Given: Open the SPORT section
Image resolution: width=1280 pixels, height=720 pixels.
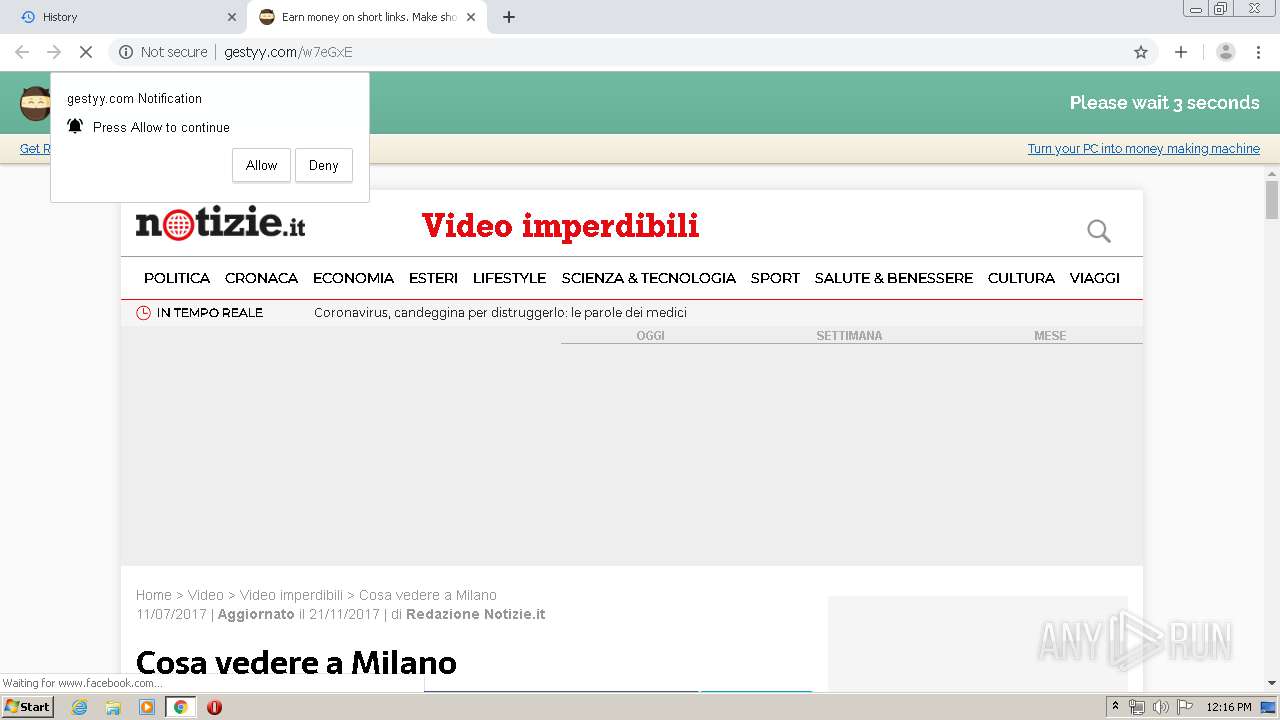Looking at the screenshot, I should 775,278.
